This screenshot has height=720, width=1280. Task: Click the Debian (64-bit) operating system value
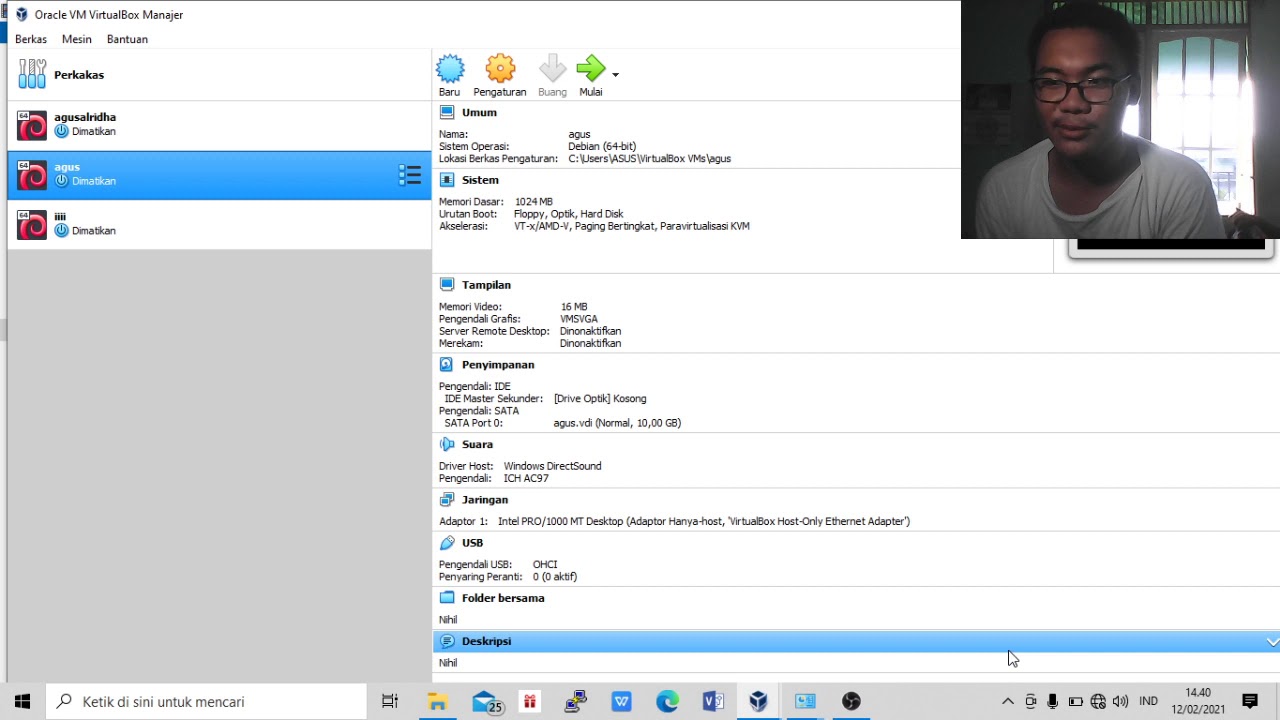[602, 146]
